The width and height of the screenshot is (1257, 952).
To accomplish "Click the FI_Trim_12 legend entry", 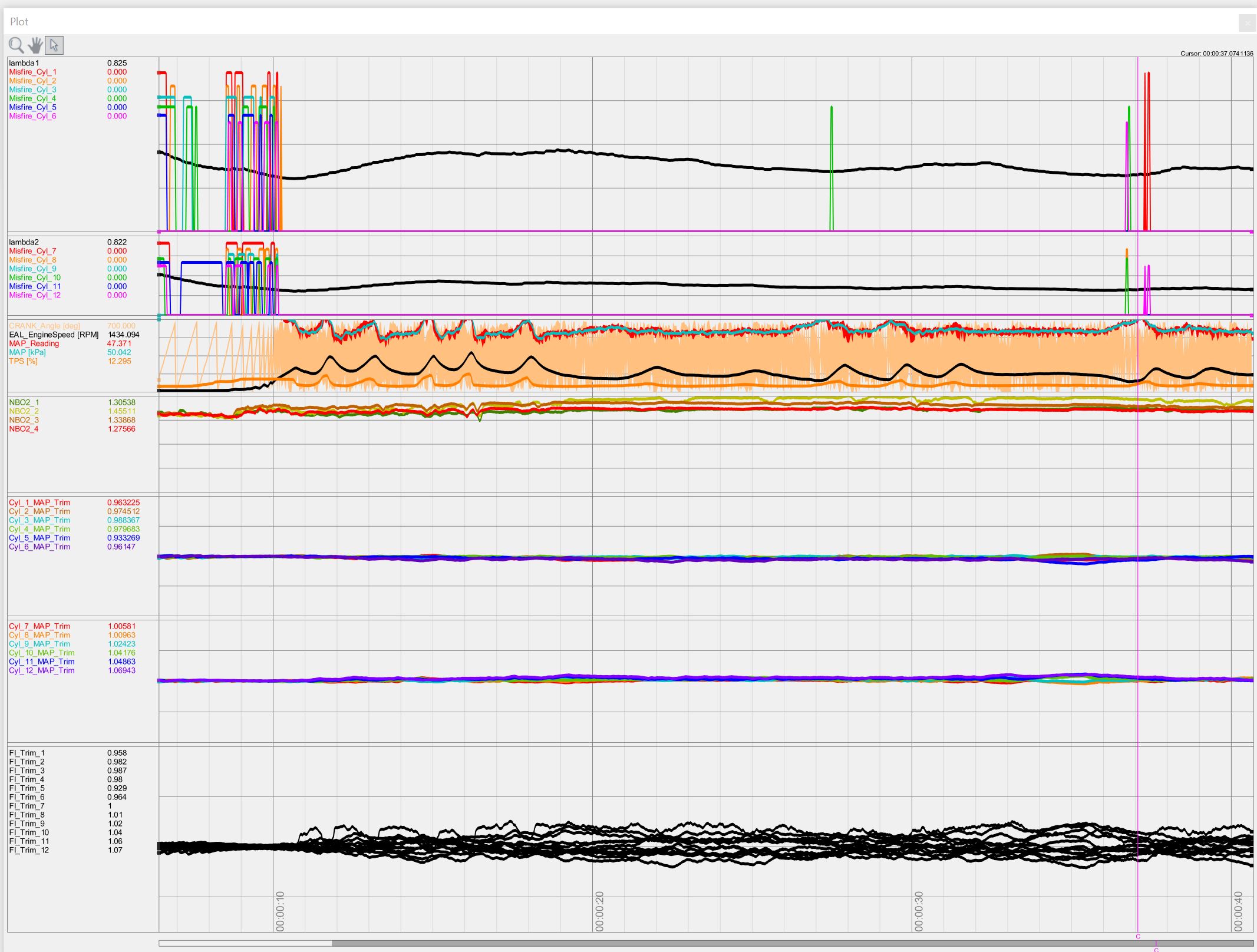I will (x=29, y=850).
